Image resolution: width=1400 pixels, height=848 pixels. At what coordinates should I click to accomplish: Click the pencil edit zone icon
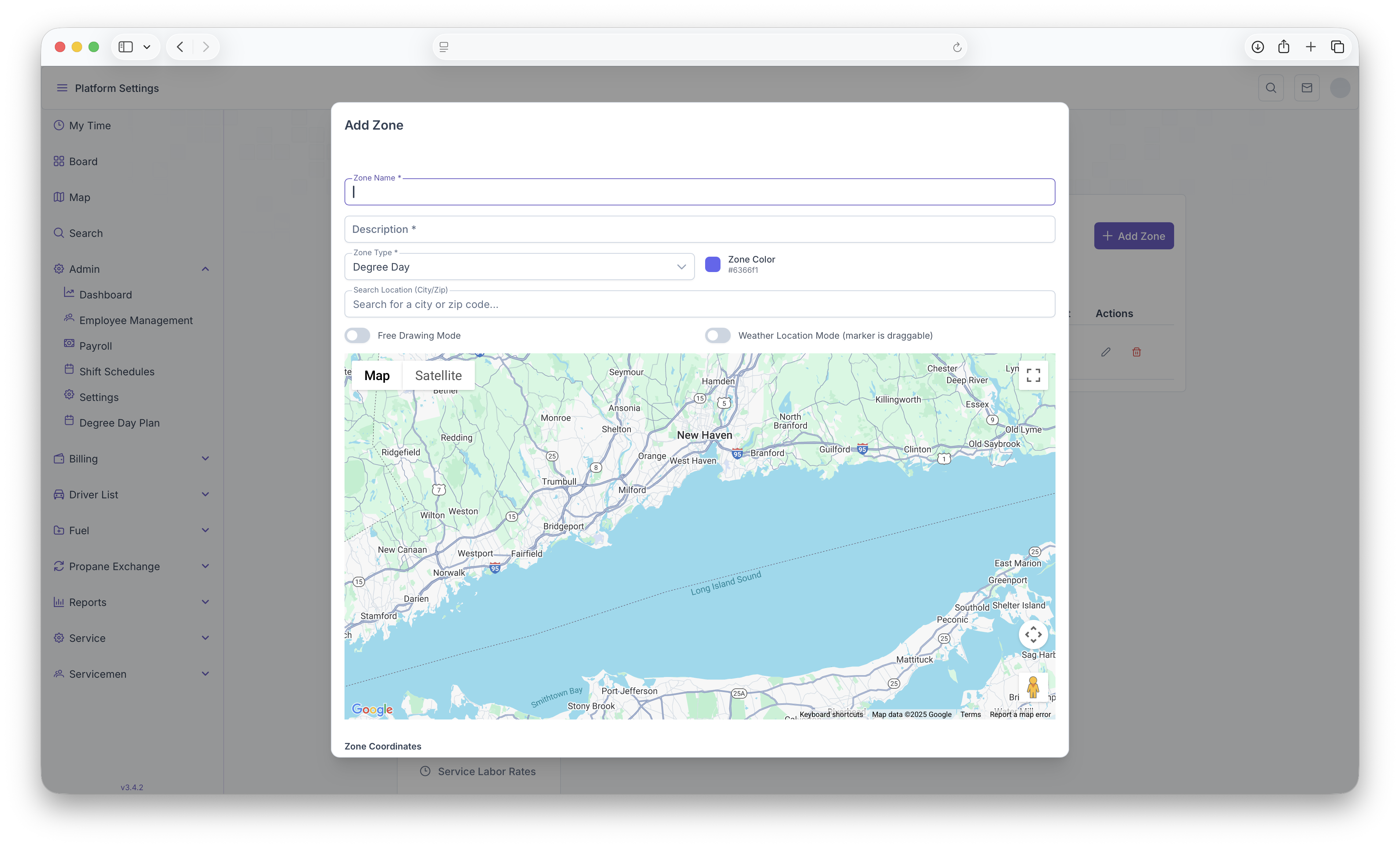coord(1106,352)
